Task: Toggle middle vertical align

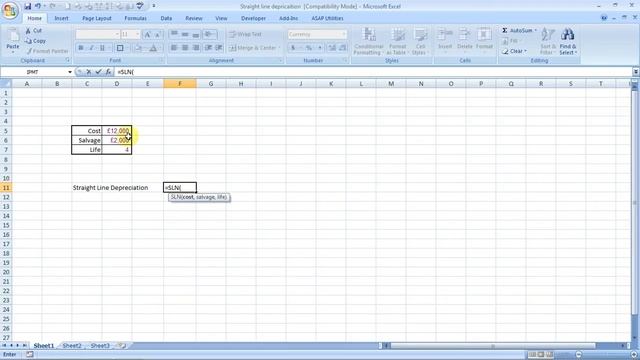Action: pos(185,34)
